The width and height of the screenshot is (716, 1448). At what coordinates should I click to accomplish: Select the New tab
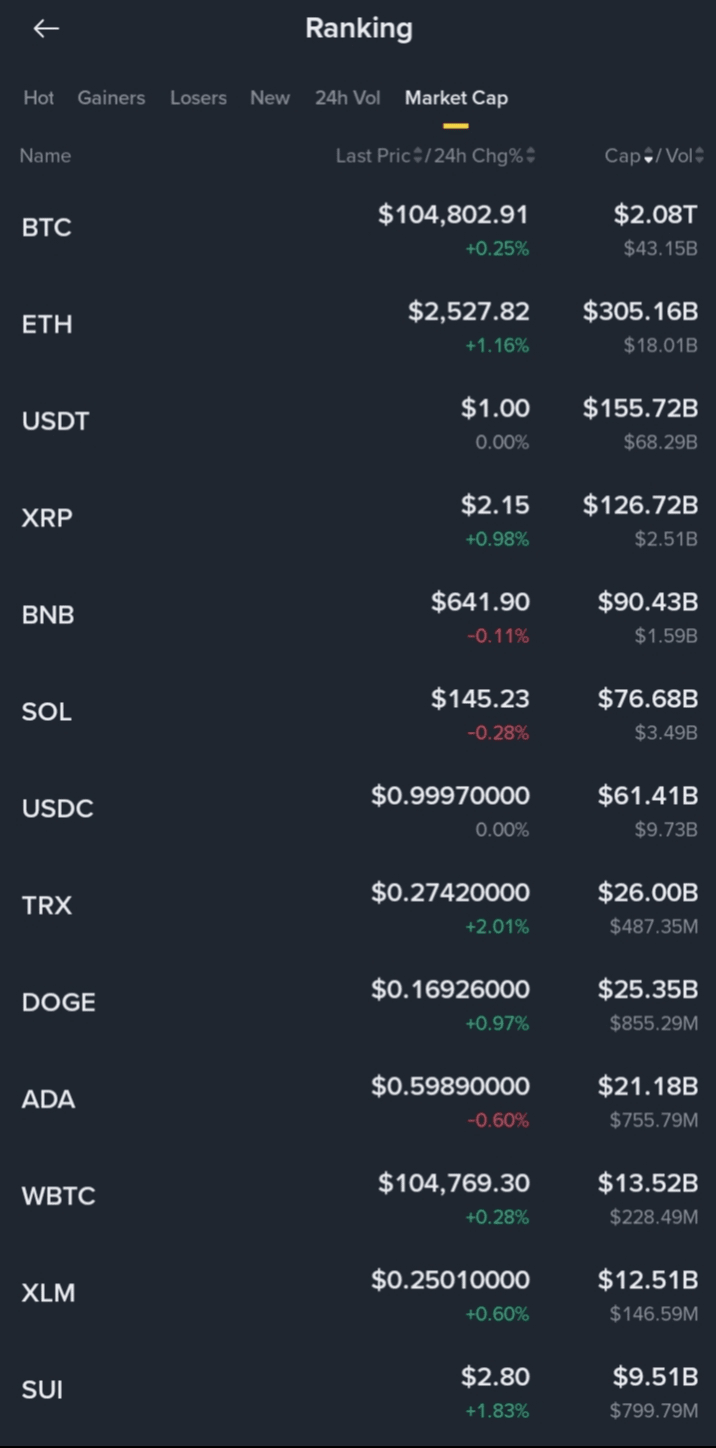270,98
